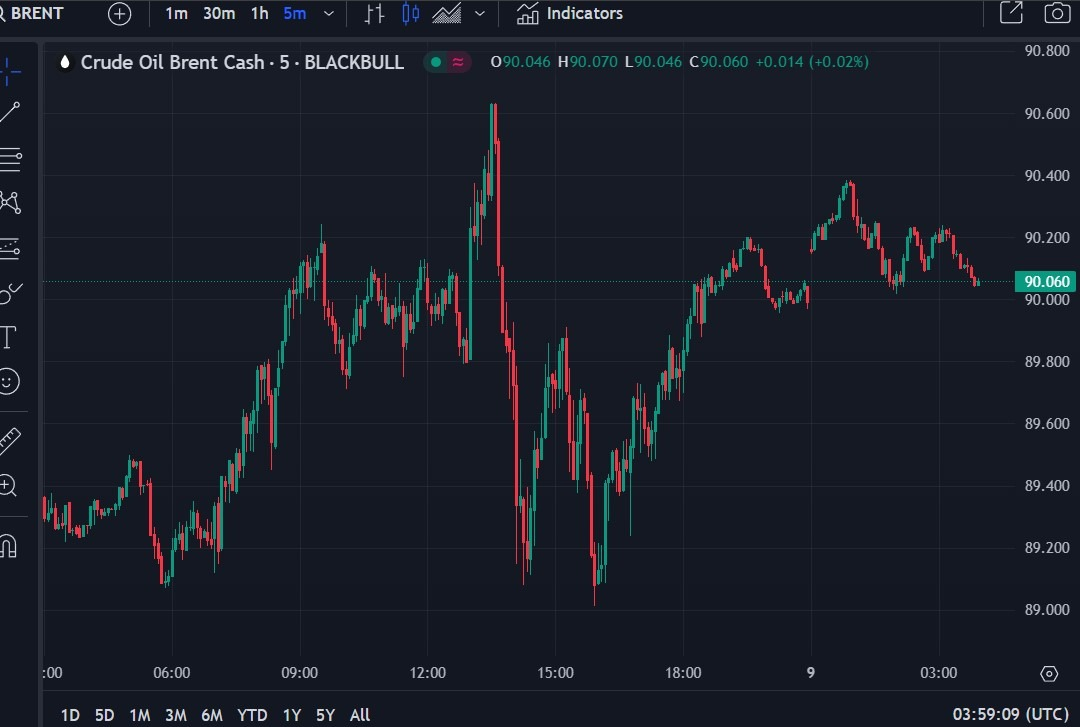Select the crosshair cursor tool
Viewport: 1080px width, 727px height.
[9, 71]
